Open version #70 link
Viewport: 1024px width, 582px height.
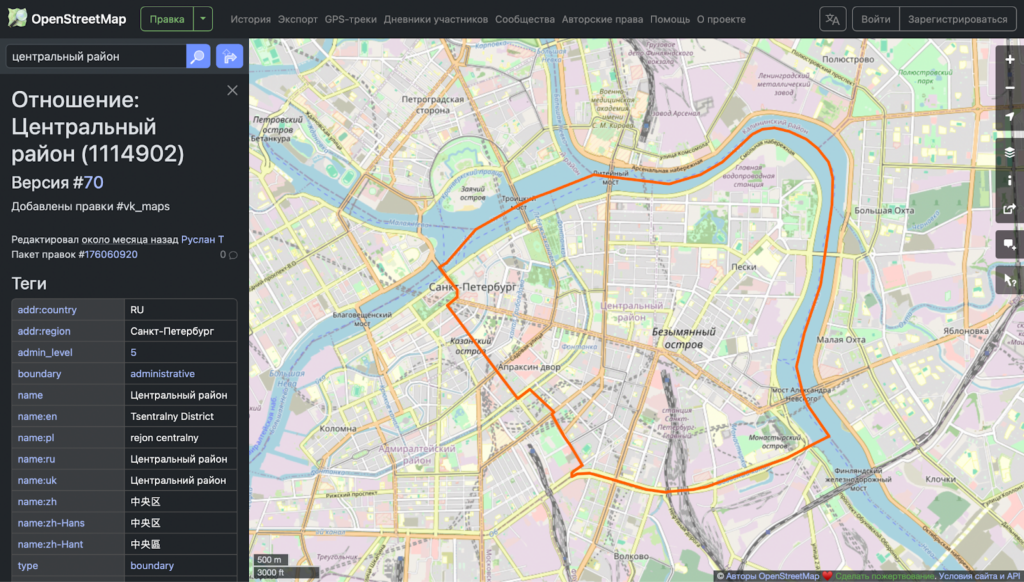93,182
